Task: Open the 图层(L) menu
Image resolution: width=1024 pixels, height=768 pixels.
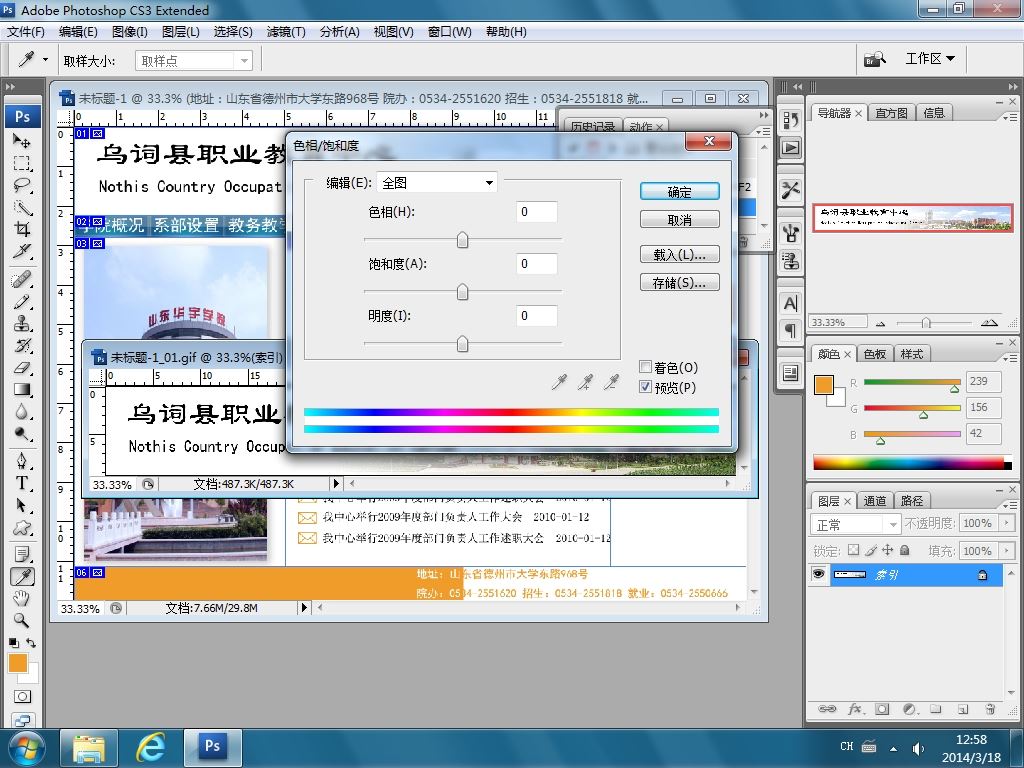Action: [181, 31]
